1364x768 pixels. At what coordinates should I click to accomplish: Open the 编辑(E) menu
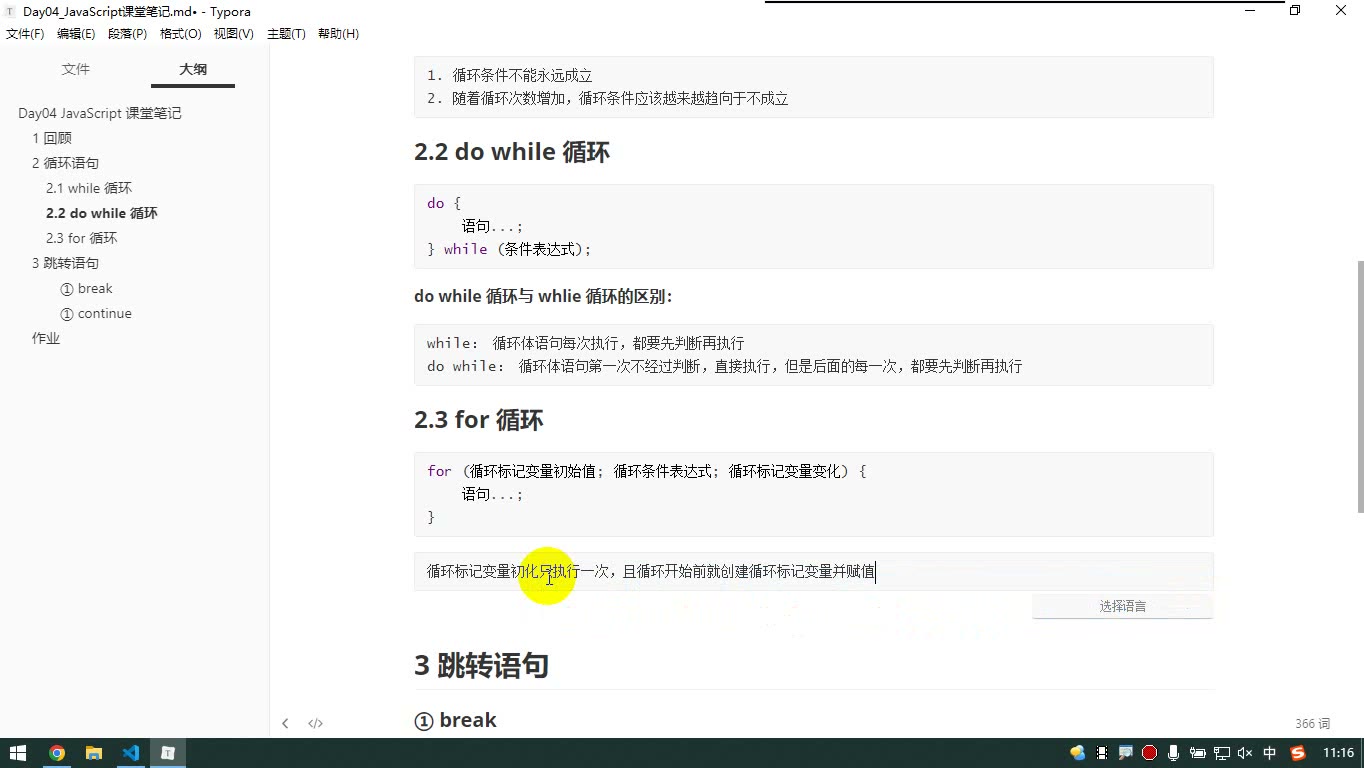[76, 34]
